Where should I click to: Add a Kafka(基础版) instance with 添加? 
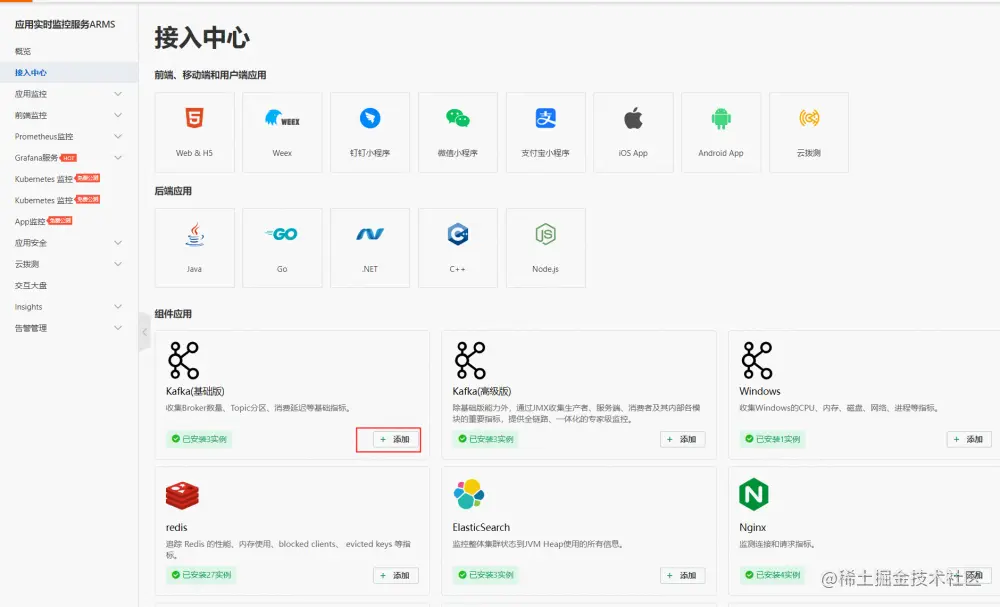pos(395,439)
